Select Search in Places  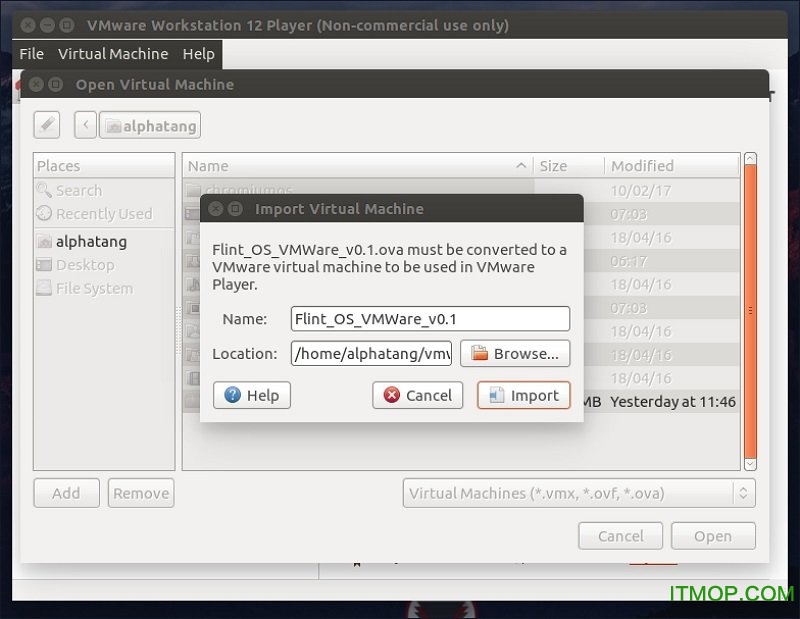click(104, 190)
